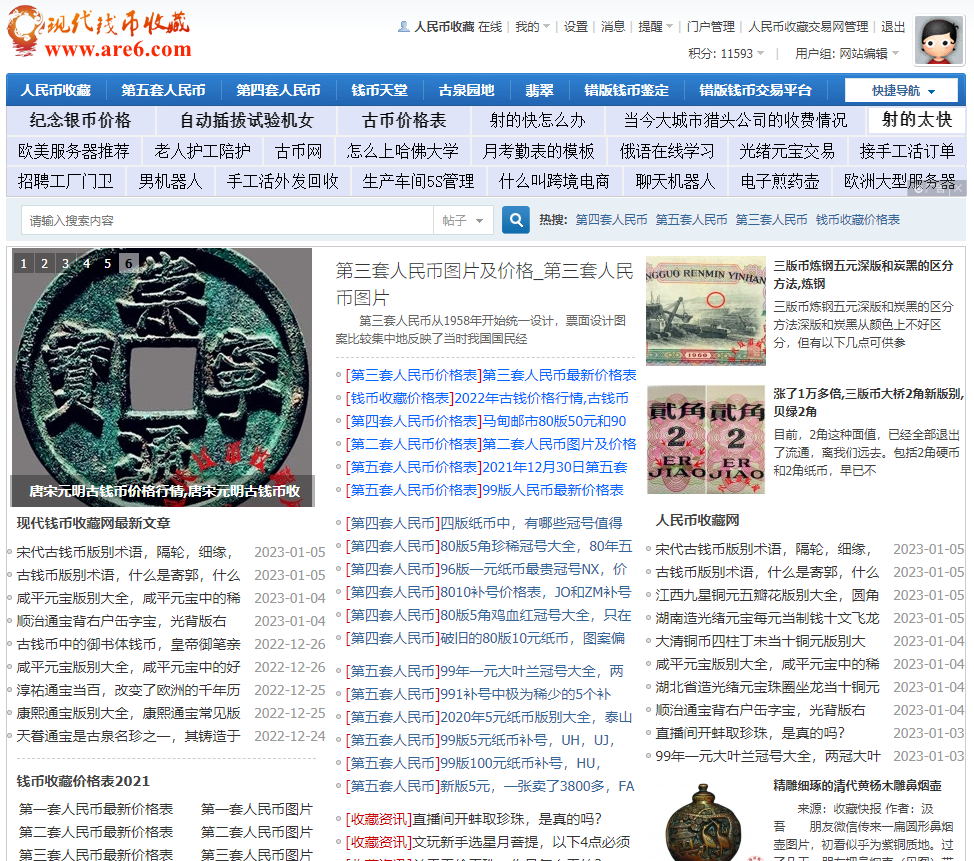
Task: Click the user profile icon beside 人民币收藏
Action: [404, 27]
